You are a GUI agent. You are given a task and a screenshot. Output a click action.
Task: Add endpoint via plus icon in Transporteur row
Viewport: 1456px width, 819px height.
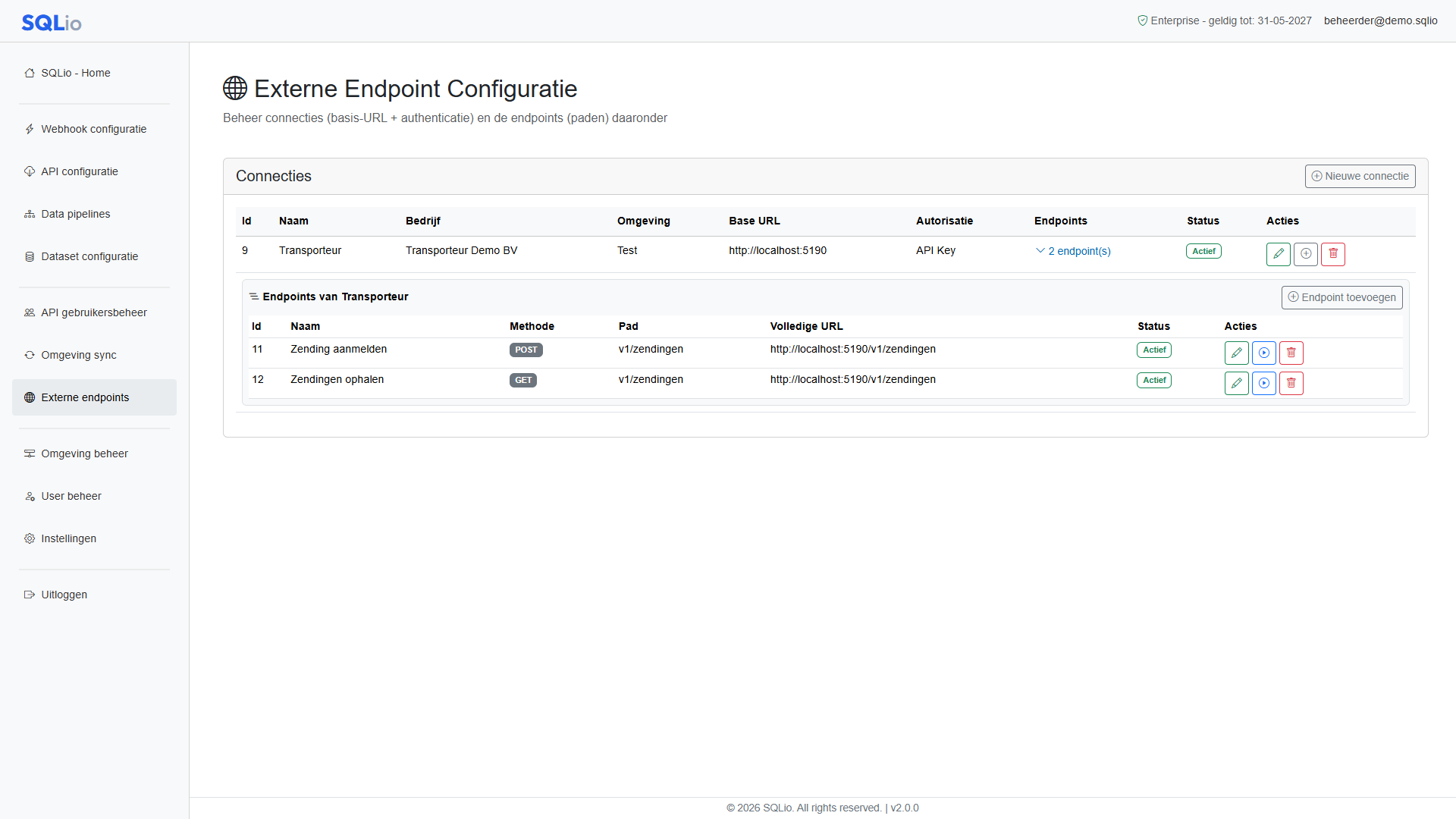click(1306, 254)
